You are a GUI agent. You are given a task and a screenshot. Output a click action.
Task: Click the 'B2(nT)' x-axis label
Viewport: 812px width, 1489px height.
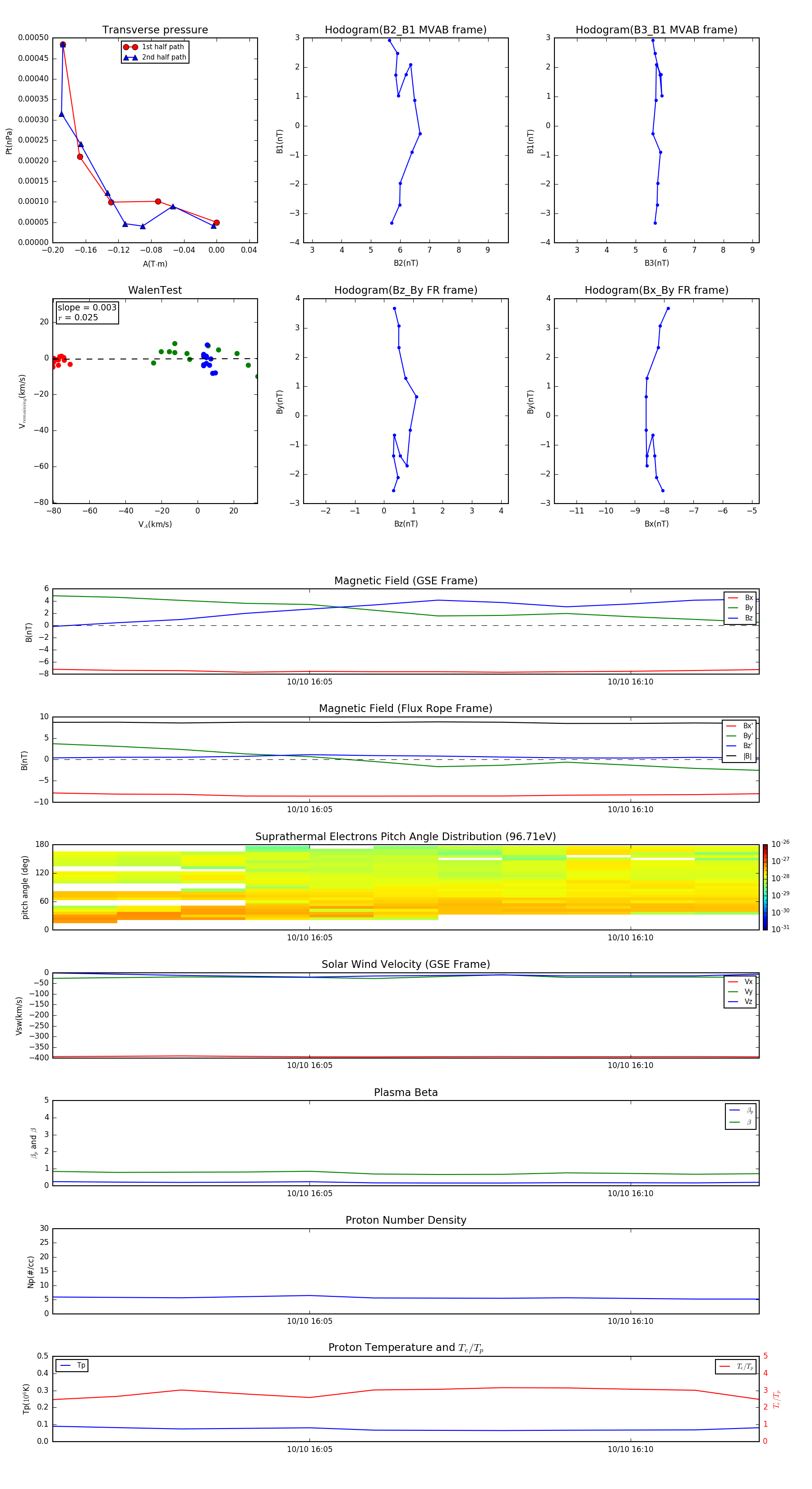pyautogui.click(x=406, y=263)
